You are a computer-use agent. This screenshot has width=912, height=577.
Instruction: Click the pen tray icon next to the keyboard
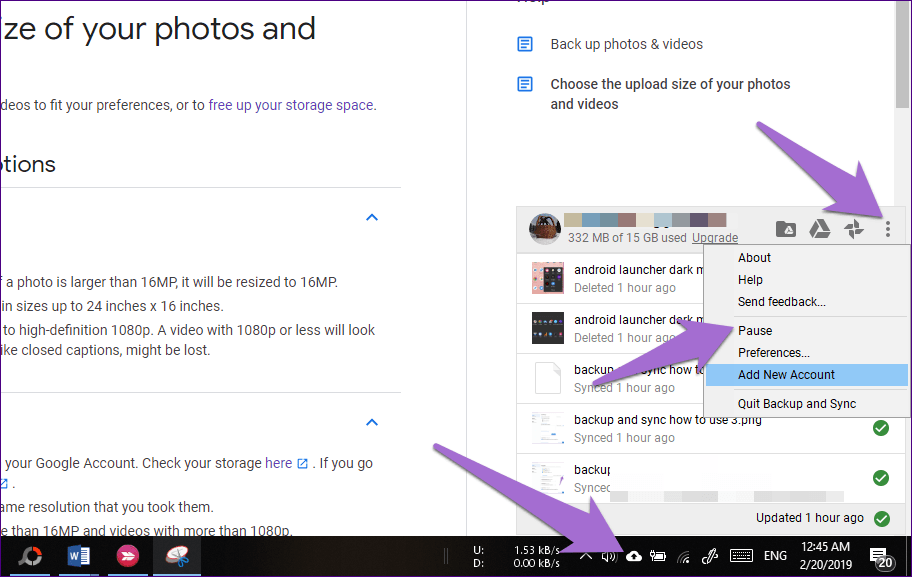coord(710,557)
